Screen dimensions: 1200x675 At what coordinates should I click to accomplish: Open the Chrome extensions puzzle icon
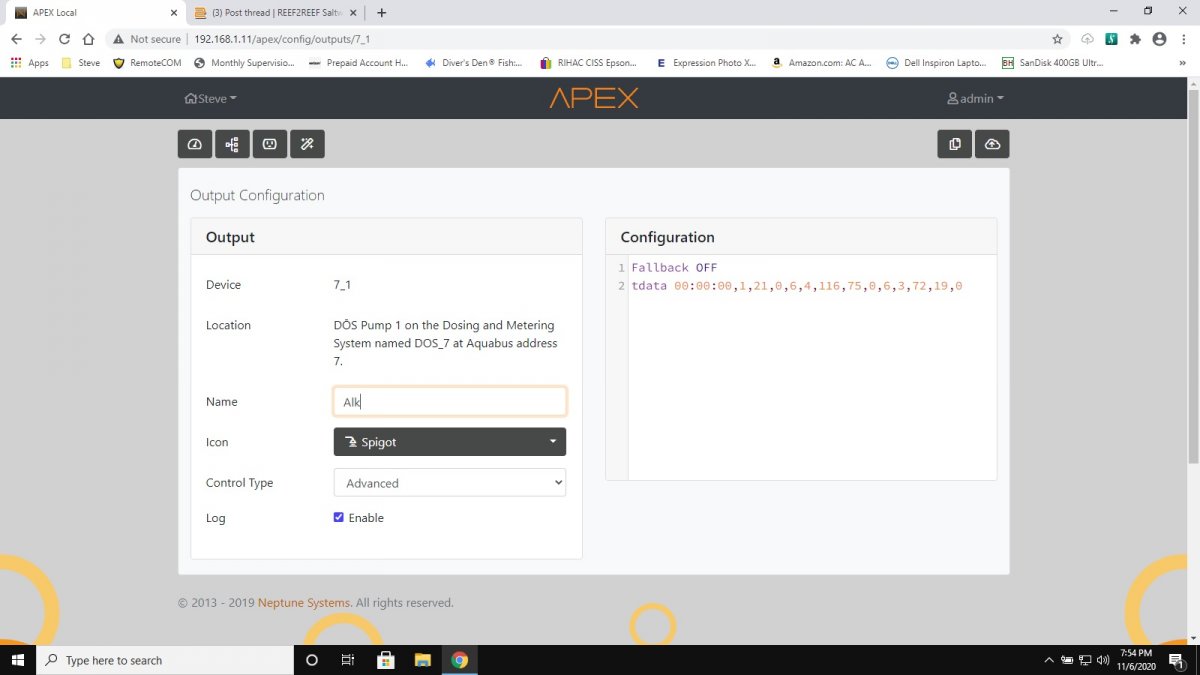(1135, 39)
